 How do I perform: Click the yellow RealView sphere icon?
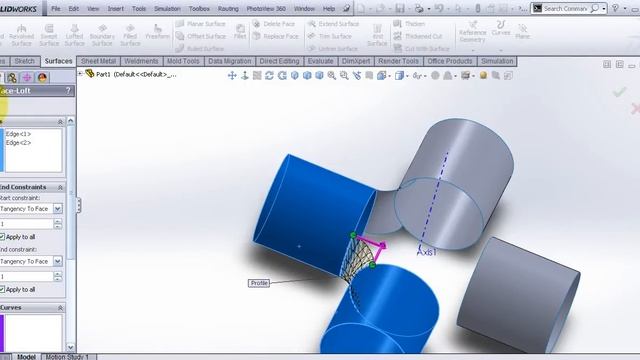coord(483,76)
